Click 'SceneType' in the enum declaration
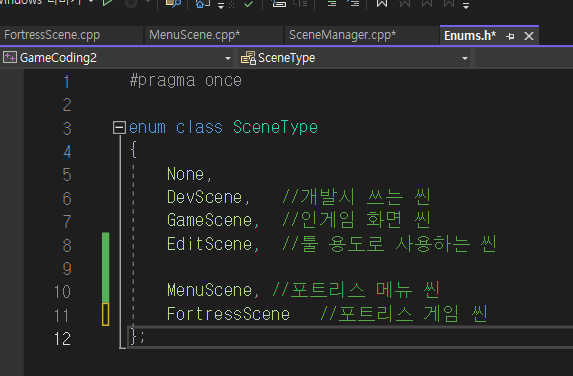The width and height of the screenshot is (573, 376). click(x=275, y=128)
